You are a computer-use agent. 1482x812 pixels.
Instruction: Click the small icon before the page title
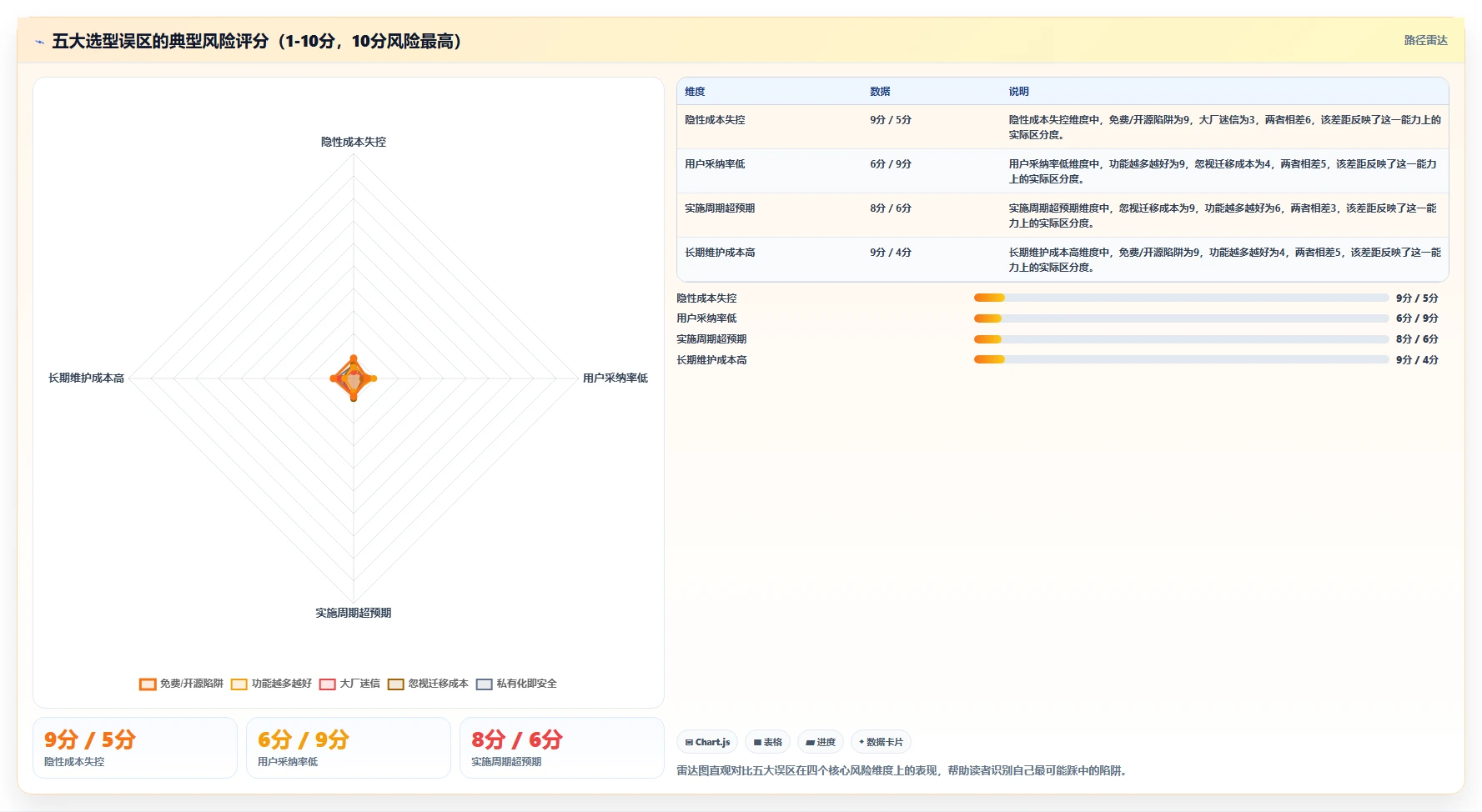coord(39,42)
